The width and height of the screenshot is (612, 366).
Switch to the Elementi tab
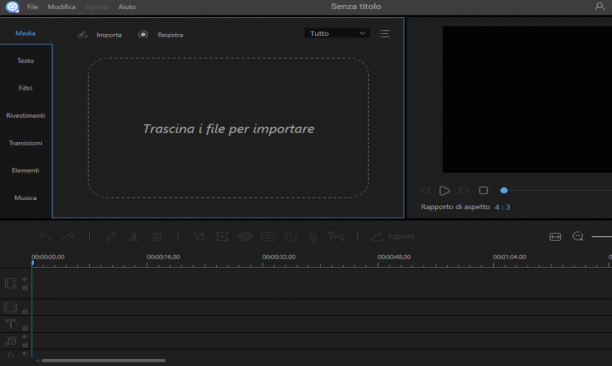point(25,171)
